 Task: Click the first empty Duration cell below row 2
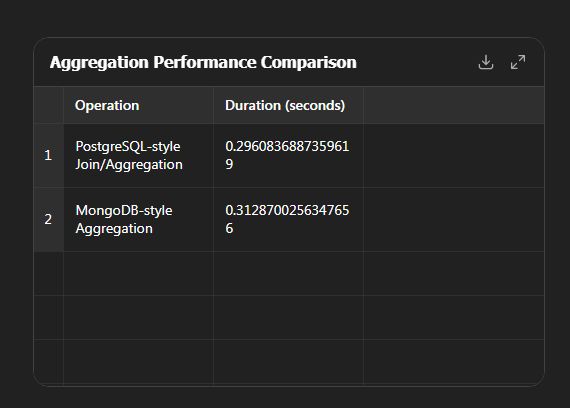coord(288,273)
